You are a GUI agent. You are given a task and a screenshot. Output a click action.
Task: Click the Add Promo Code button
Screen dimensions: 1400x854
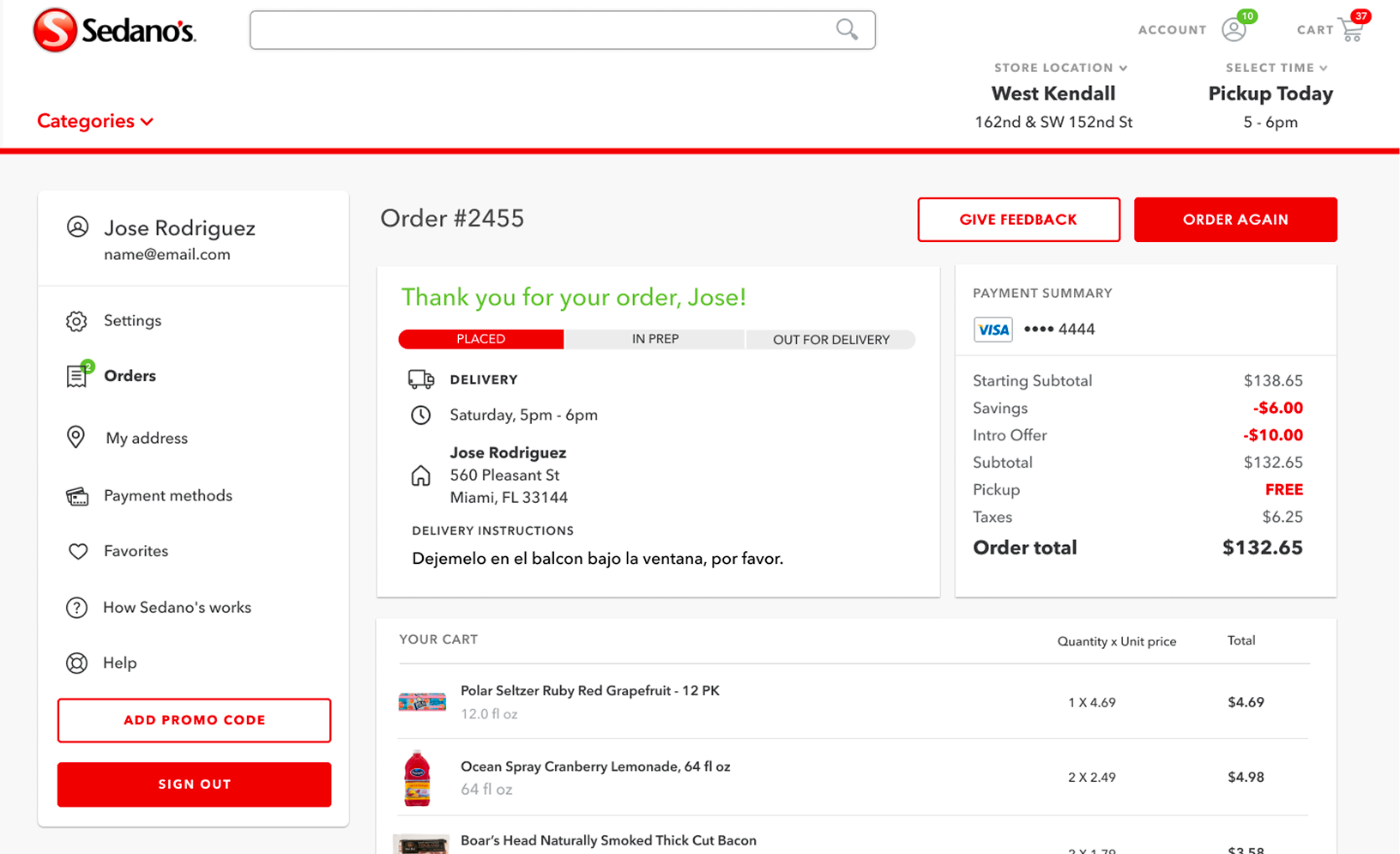point(194,720)
